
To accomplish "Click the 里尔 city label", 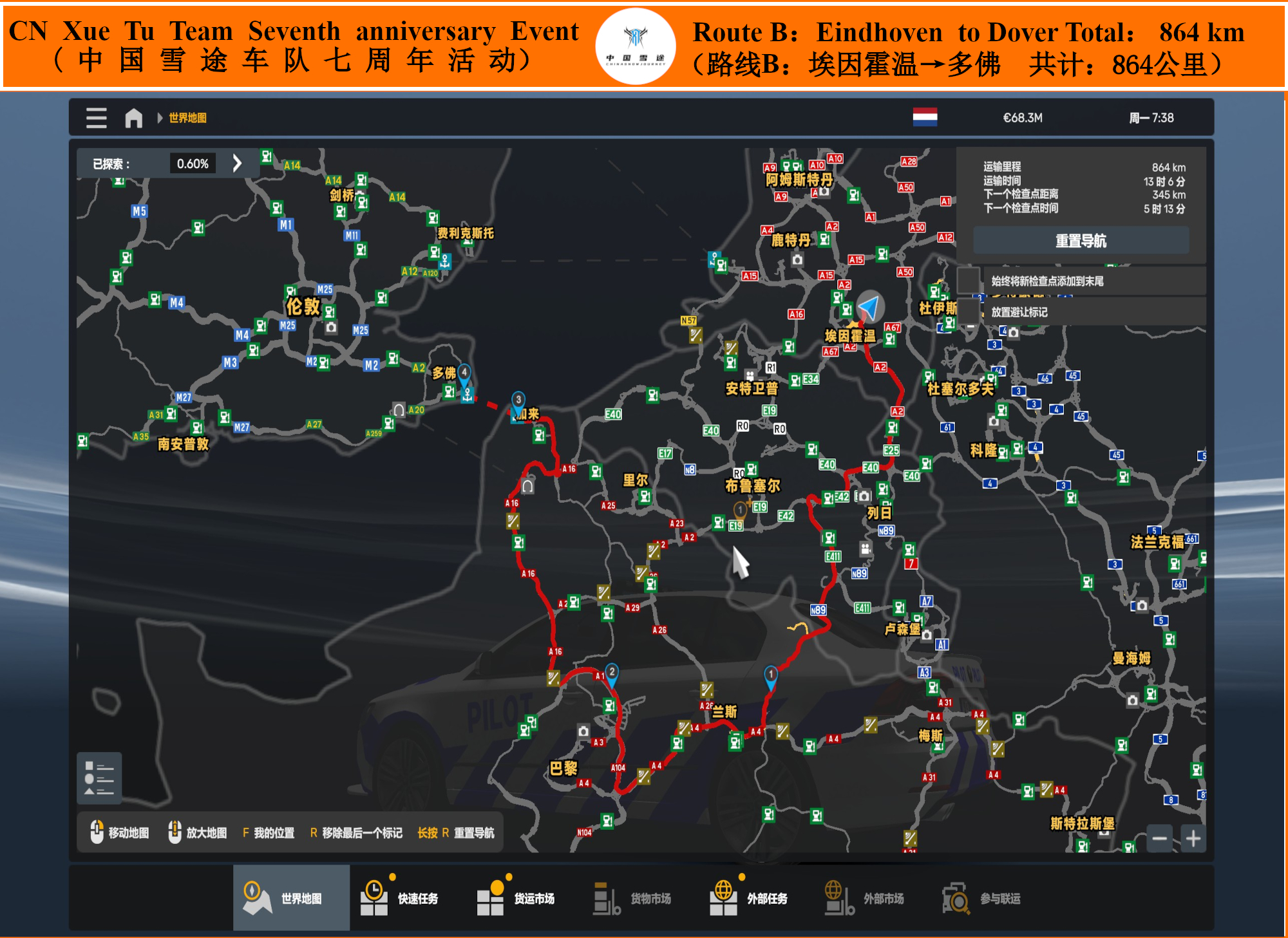I will click(636, 480).
